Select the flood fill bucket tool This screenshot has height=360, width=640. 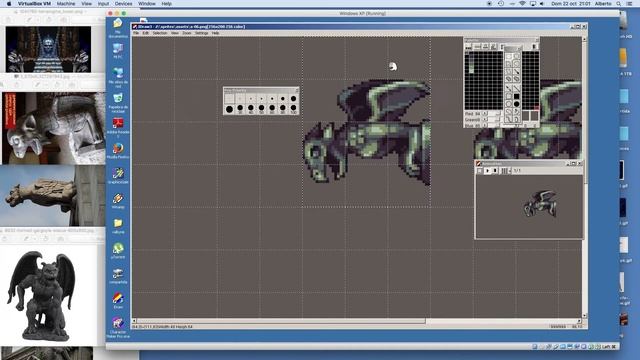(517, 111)
